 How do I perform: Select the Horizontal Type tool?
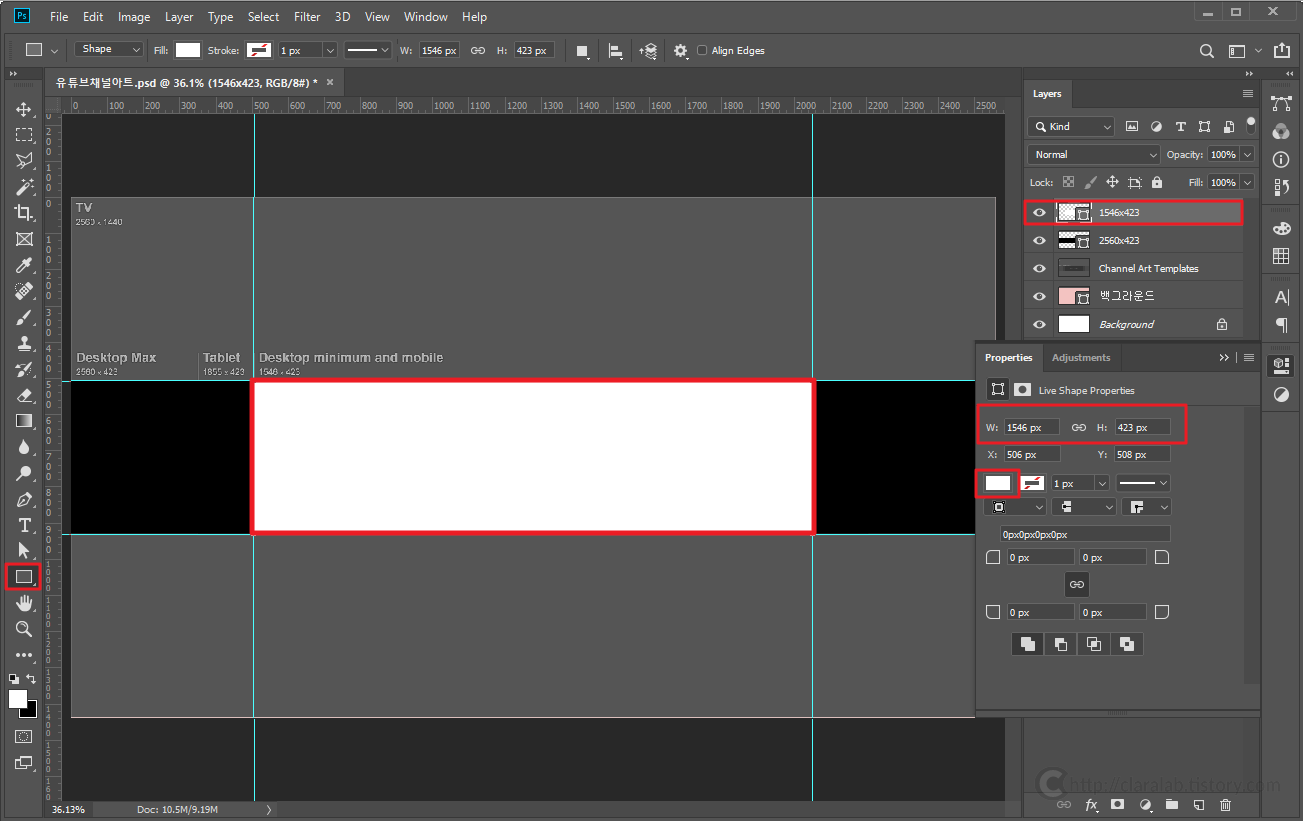[24, 525]
